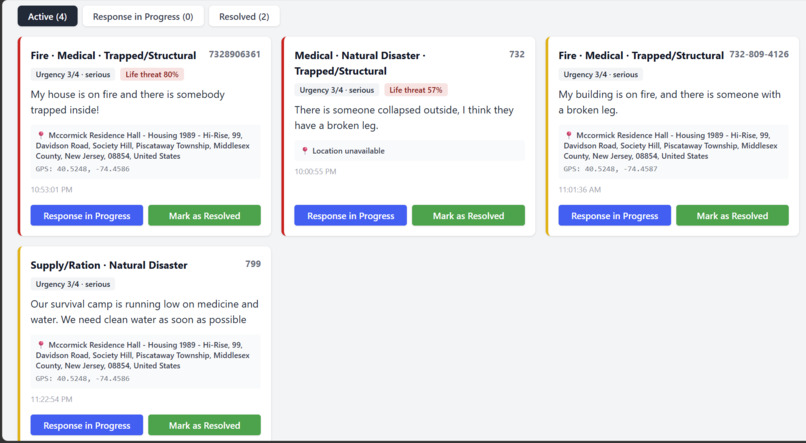
Task: Click the caller ID 799
Action: (253, 264)
